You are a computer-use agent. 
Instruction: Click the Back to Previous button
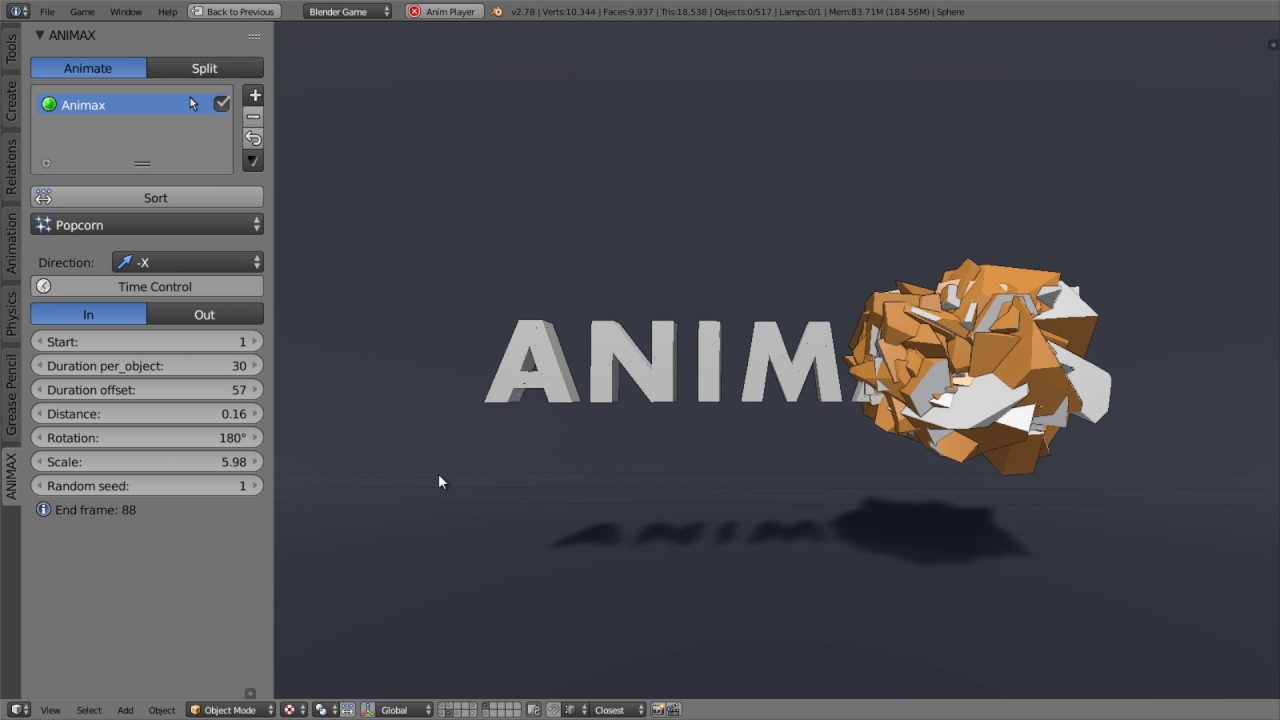(232, 12)
